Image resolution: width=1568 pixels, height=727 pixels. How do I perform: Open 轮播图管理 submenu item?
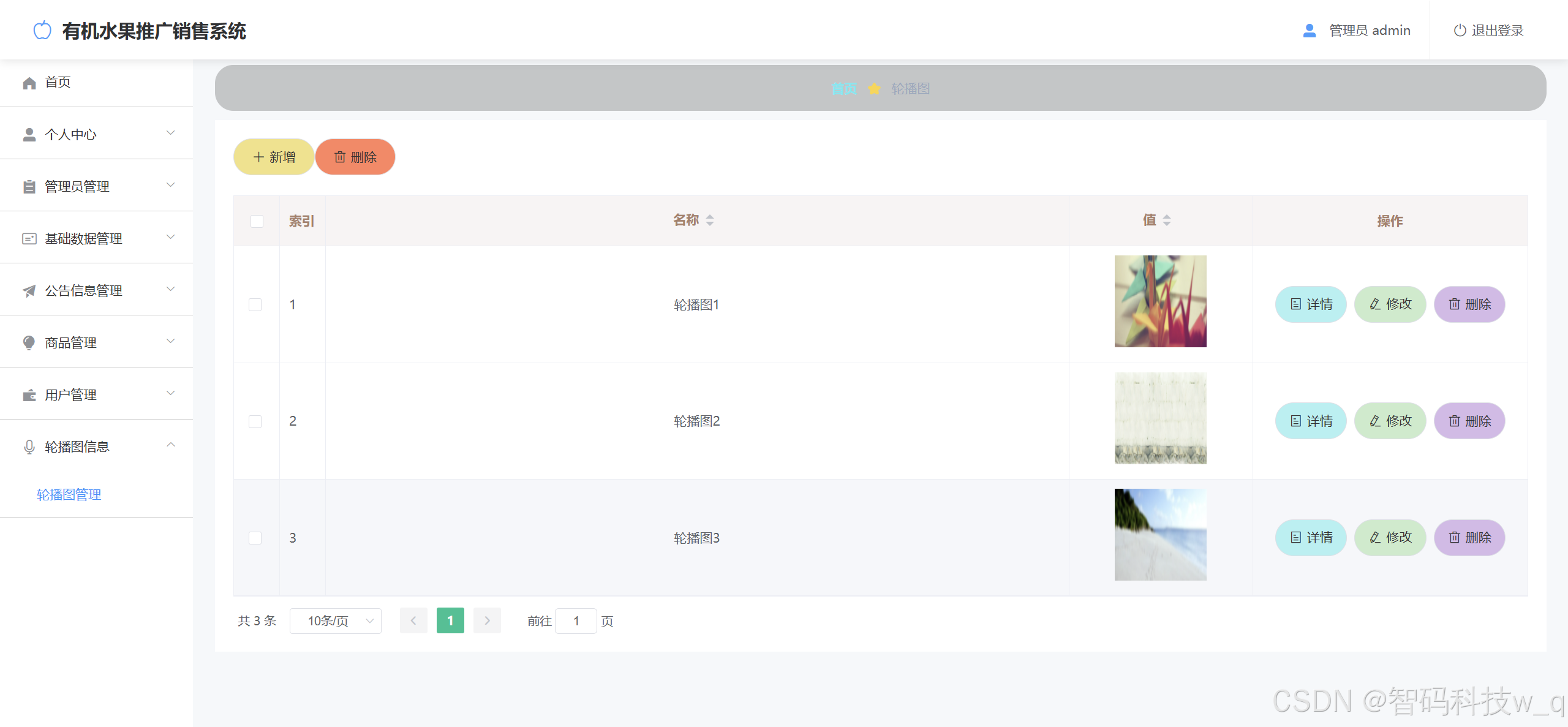pos(69,495)
